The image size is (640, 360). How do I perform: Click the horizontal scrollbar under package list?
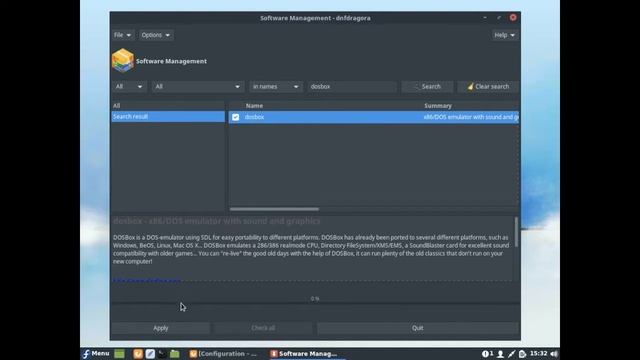[274, 209]
